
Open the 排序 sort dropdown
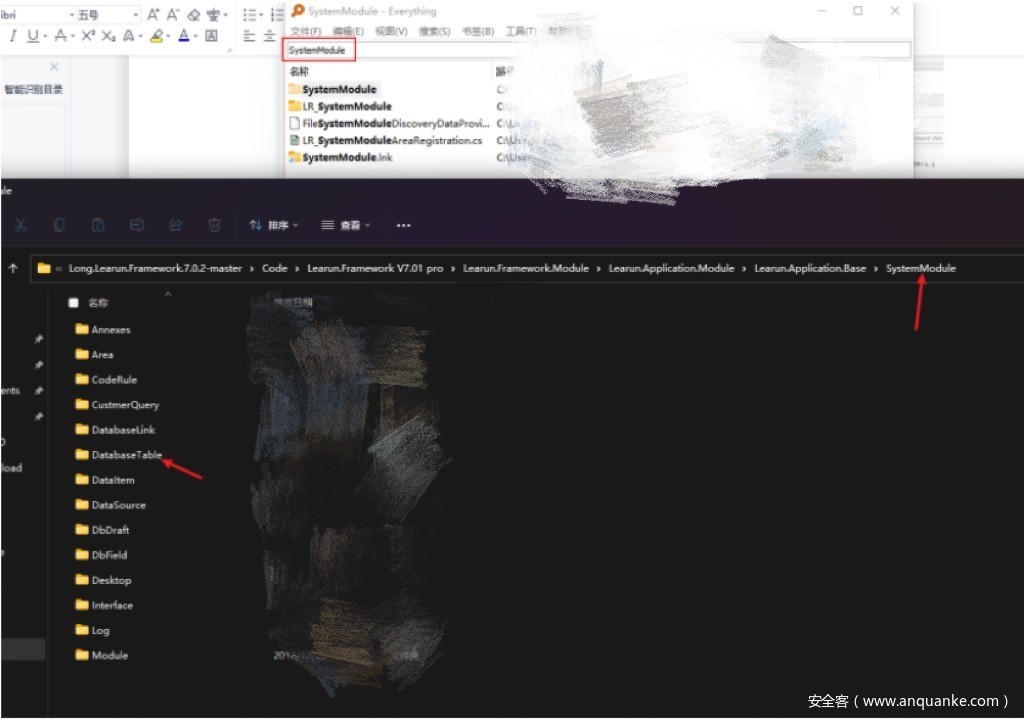click(x=273, y=226)
